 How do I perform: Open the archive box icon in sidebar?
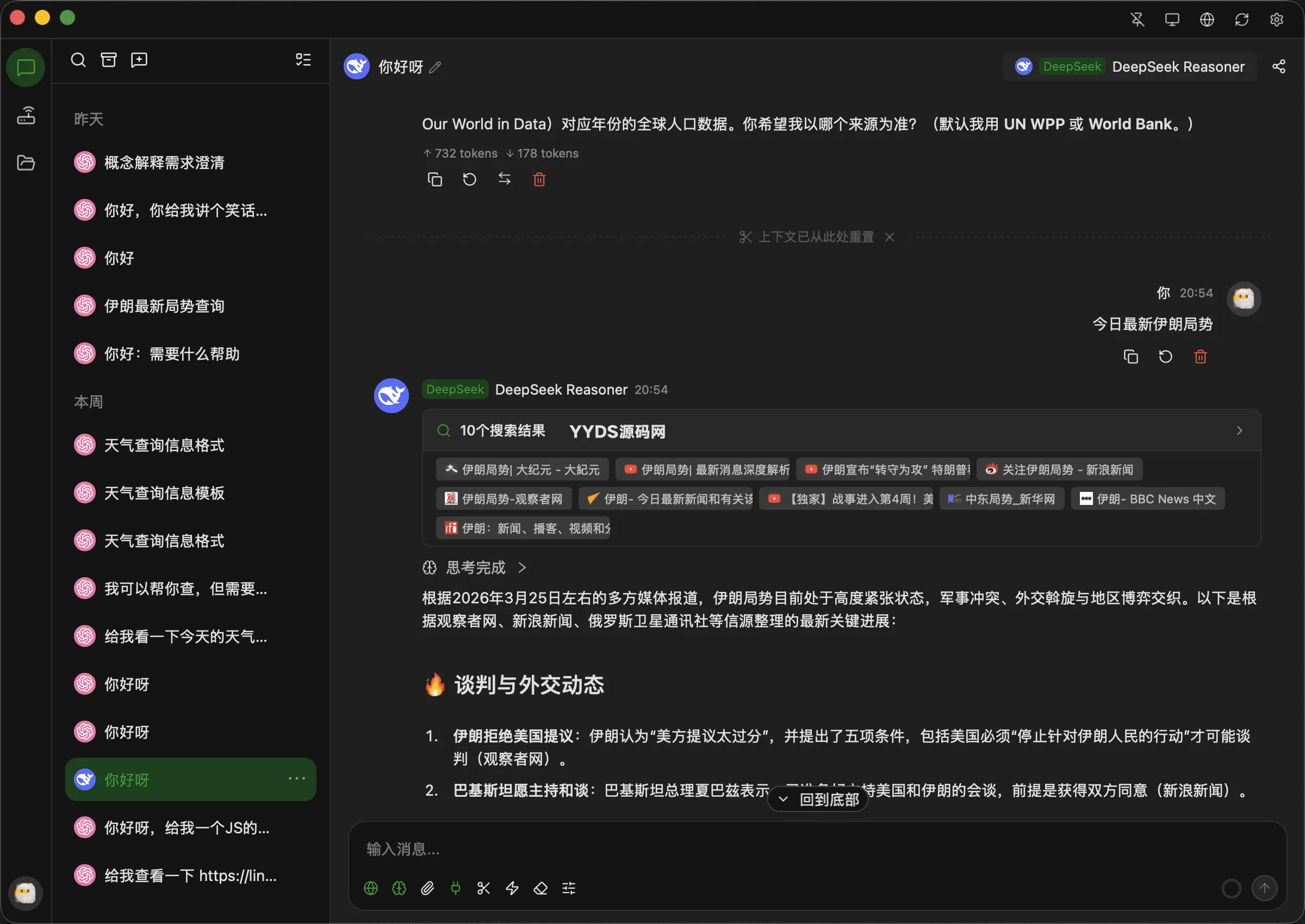click(x=108, y=60)
